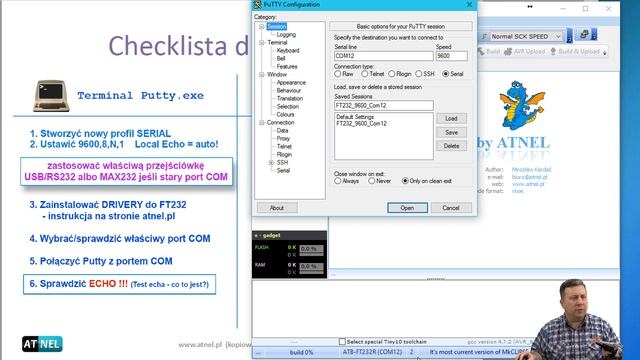Click the Save session button
Screen dimensions: 640x360
(451, 132)
